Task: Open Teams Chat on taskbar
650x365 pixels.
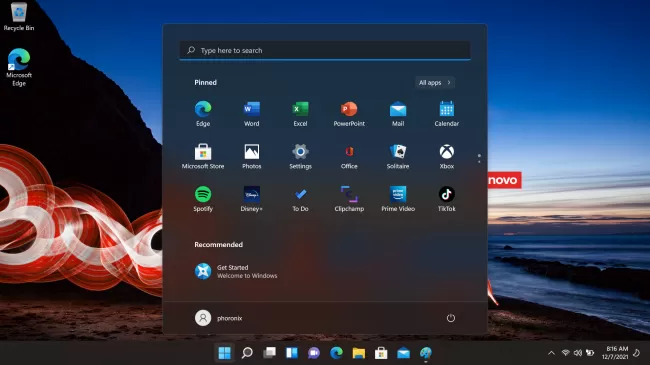Action: [x=314, y=353]
